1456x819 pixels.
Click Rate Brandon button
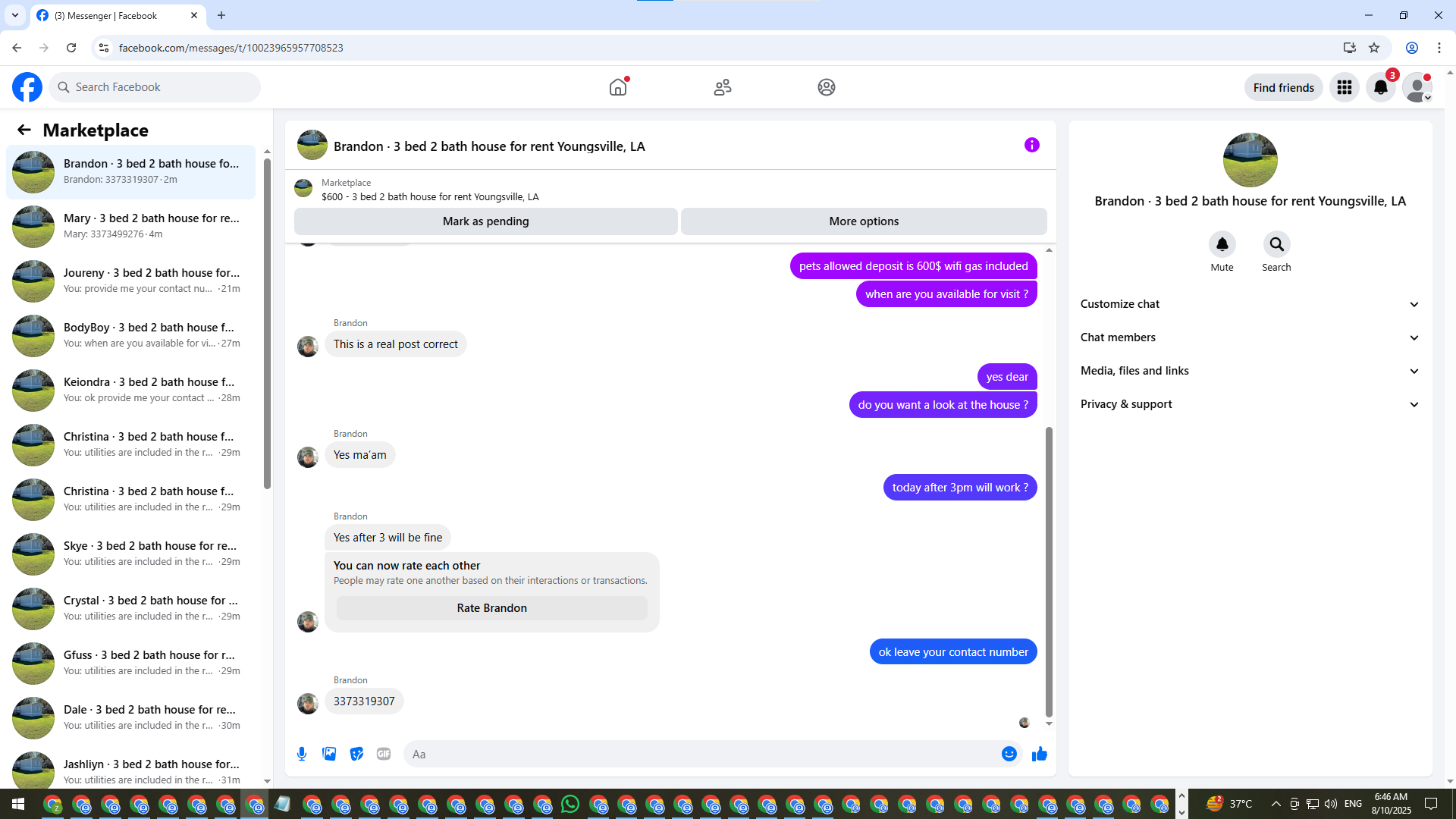click(x=491, y=608)
